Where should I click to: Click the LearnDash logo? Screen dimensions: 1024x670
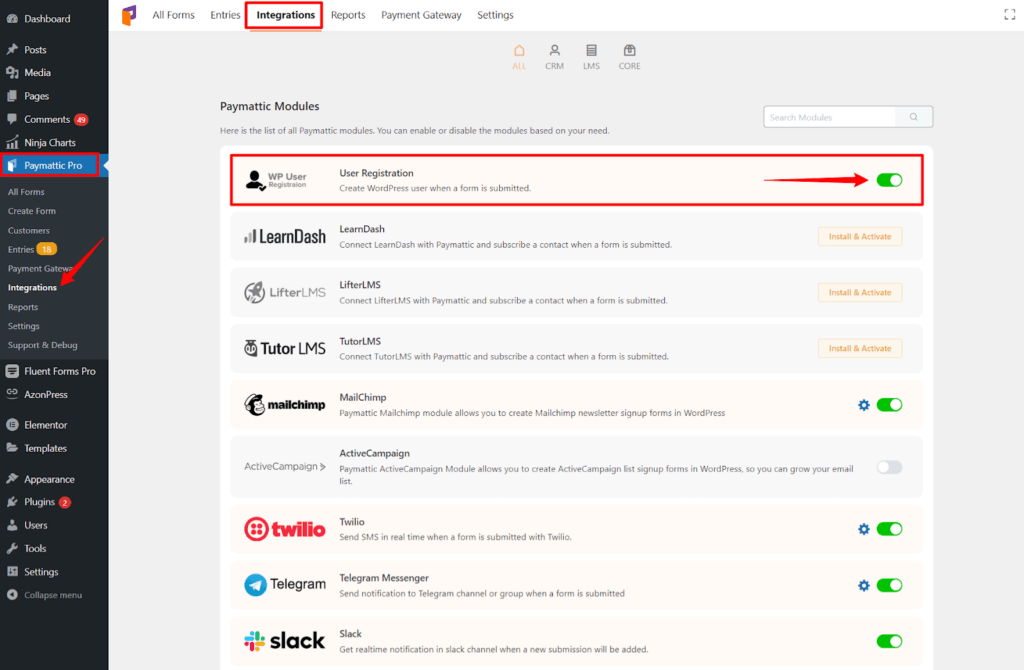(x=285, y=236)
